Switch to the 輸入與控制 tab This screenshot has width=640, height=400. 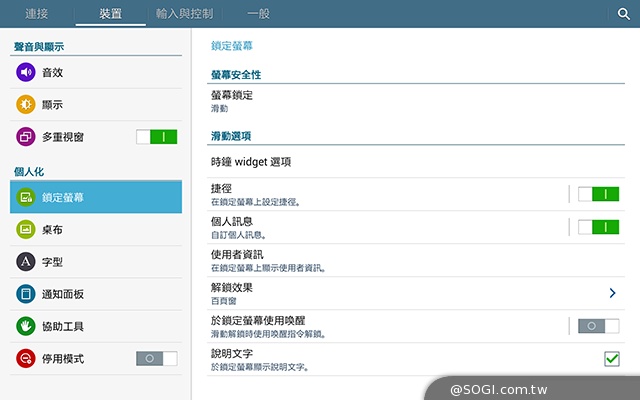[184, 14]
